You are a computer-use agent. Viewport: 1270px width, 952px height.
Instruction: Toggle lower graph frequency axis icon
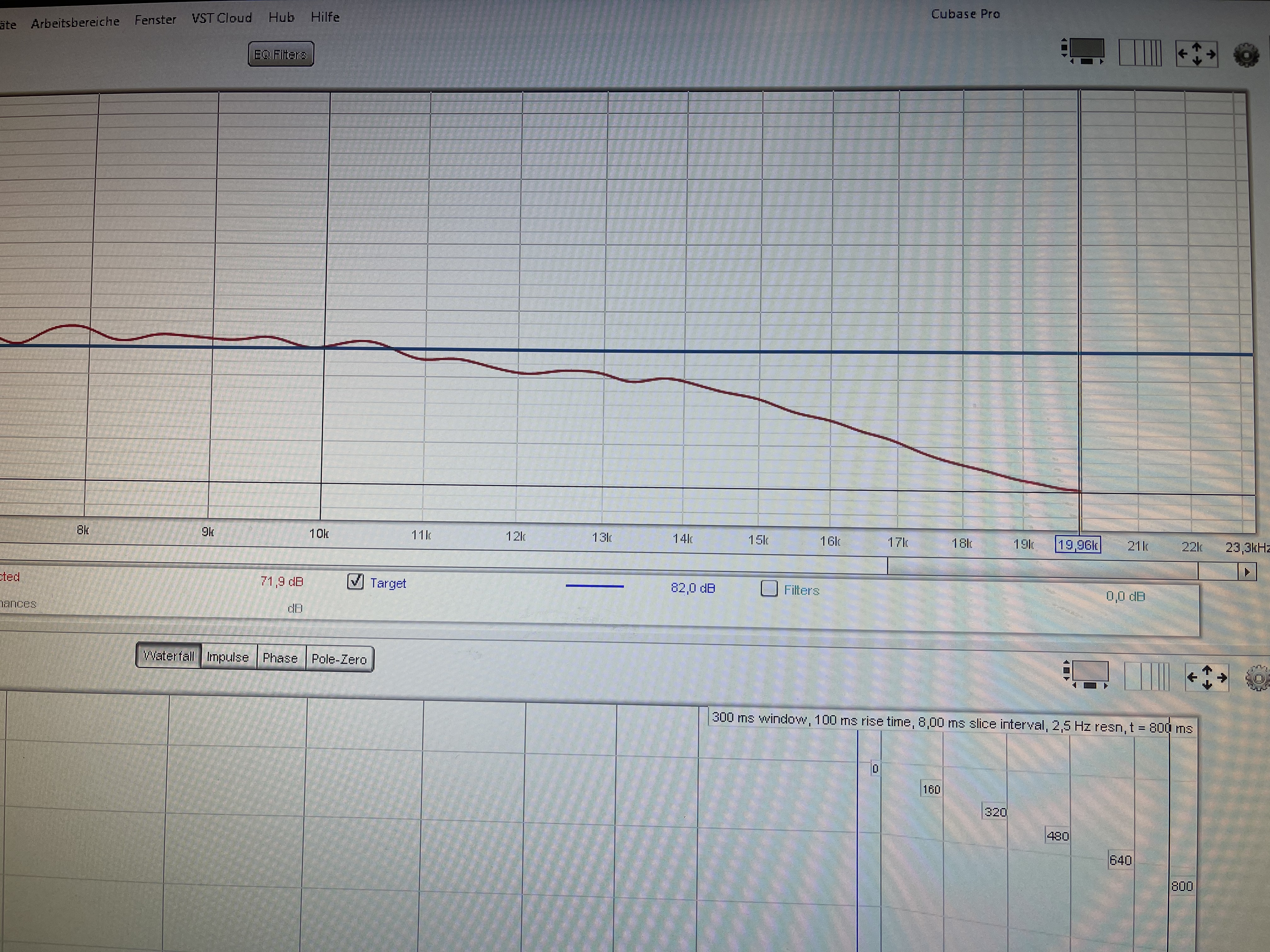pos(1147,676)
